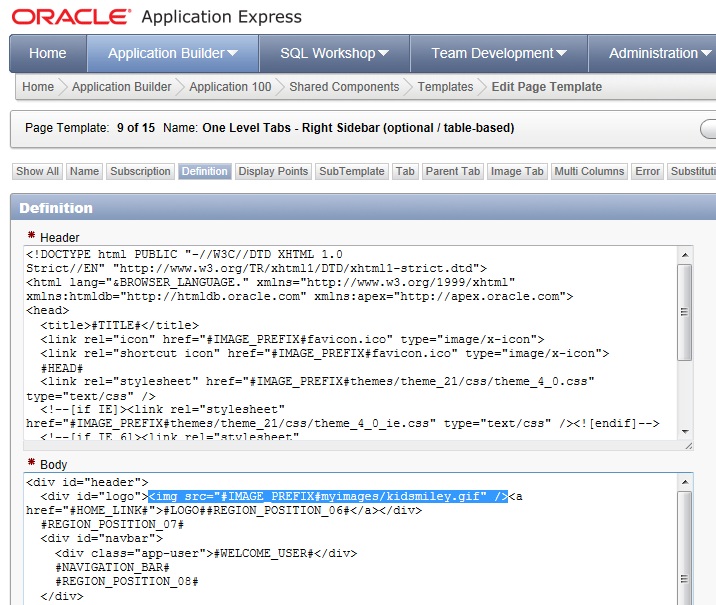Expand the Application Builder dropdown arrow
Screen dimensions: 716x605
pyautogui.click(x=232, y=53)
